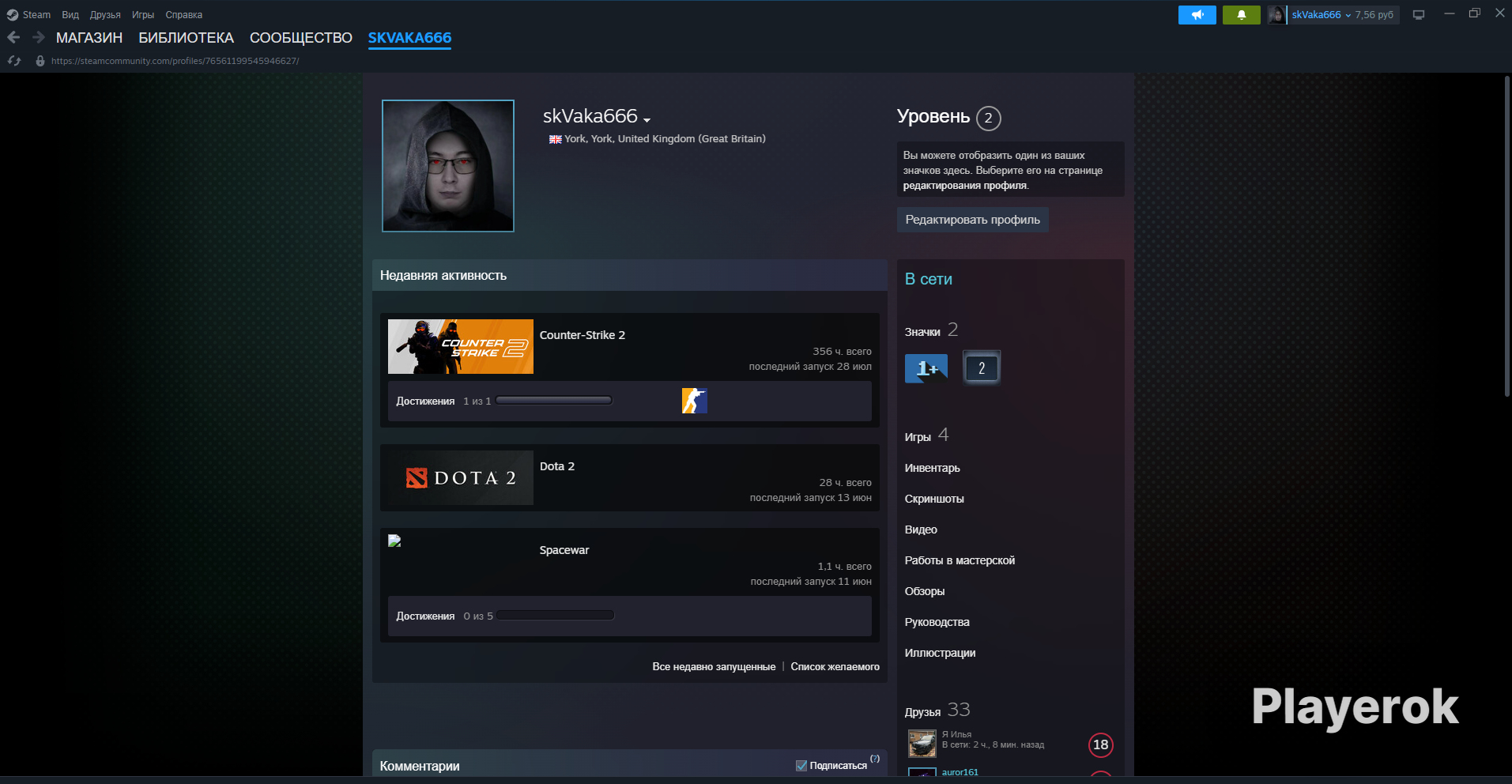Open the Руководства link

[x=937, y=622]
